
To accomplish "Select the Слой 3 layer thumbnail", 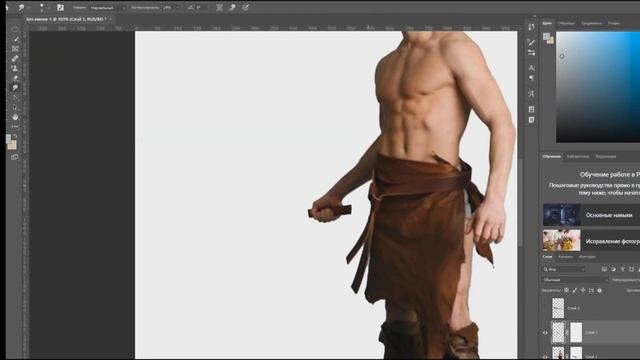I will click(x=558, y=308).
